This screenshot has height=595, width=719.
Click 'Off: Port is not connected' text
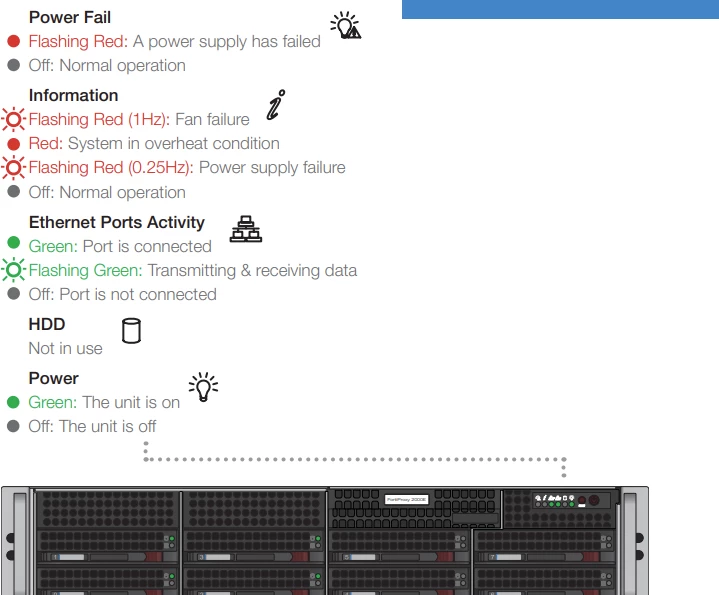click(x=122, y=294)
